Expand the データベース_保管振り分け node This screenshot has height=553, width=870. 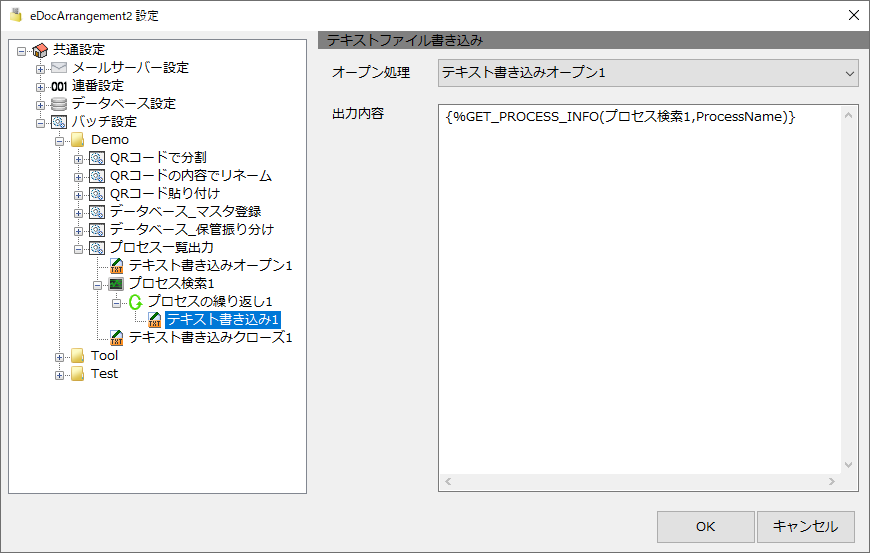78,231
